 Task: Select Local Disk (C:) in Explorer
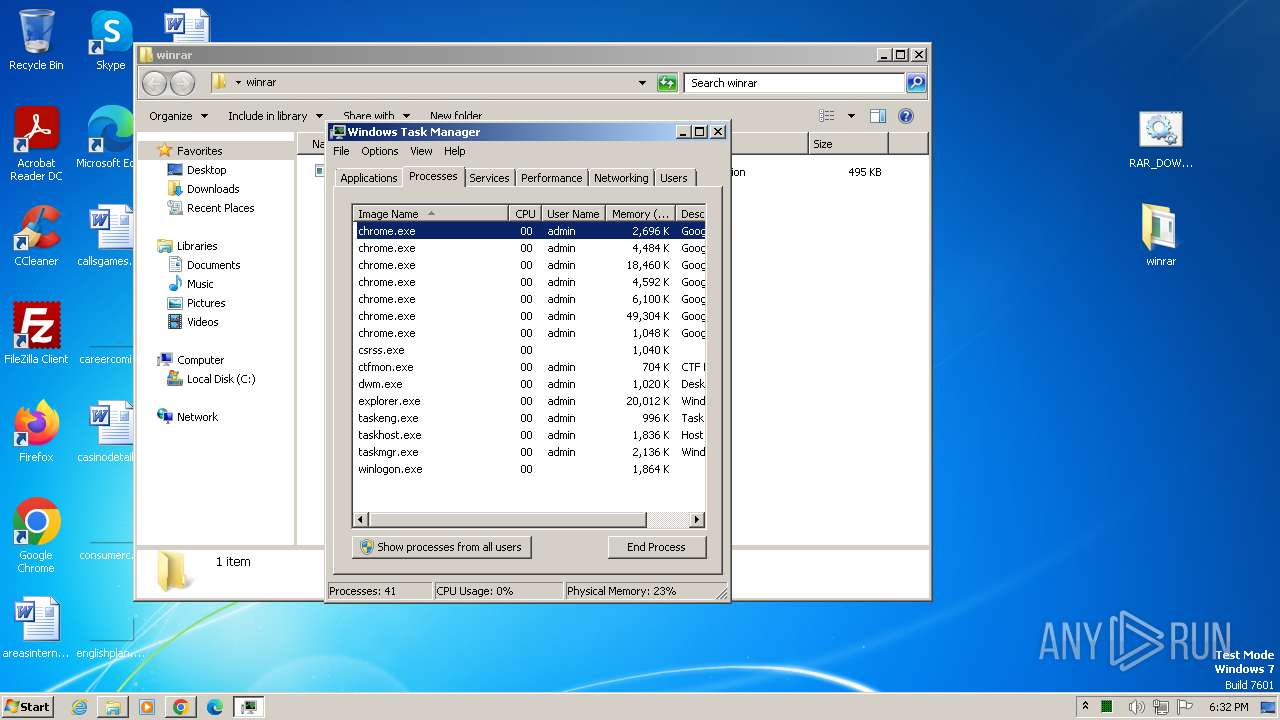pyautogui.click(x=220, y=379)
